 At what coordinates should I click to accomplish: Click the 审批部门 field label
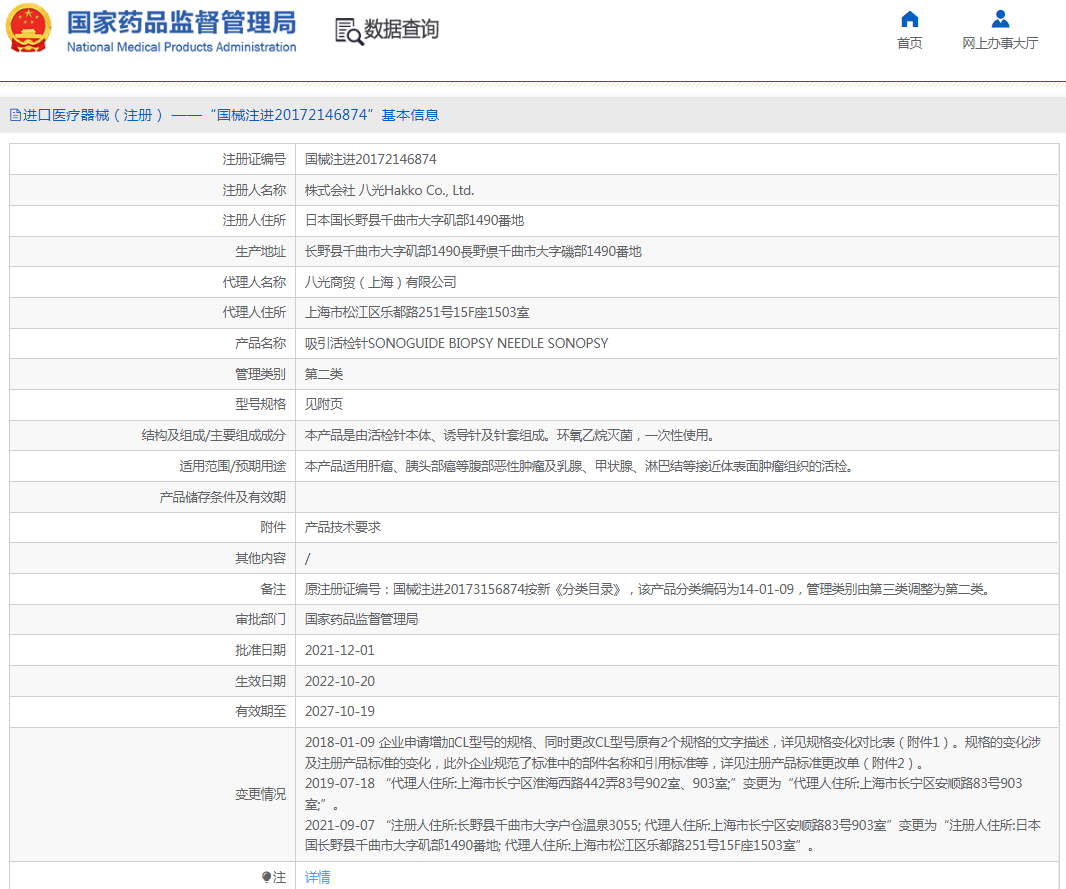point(260,619)
